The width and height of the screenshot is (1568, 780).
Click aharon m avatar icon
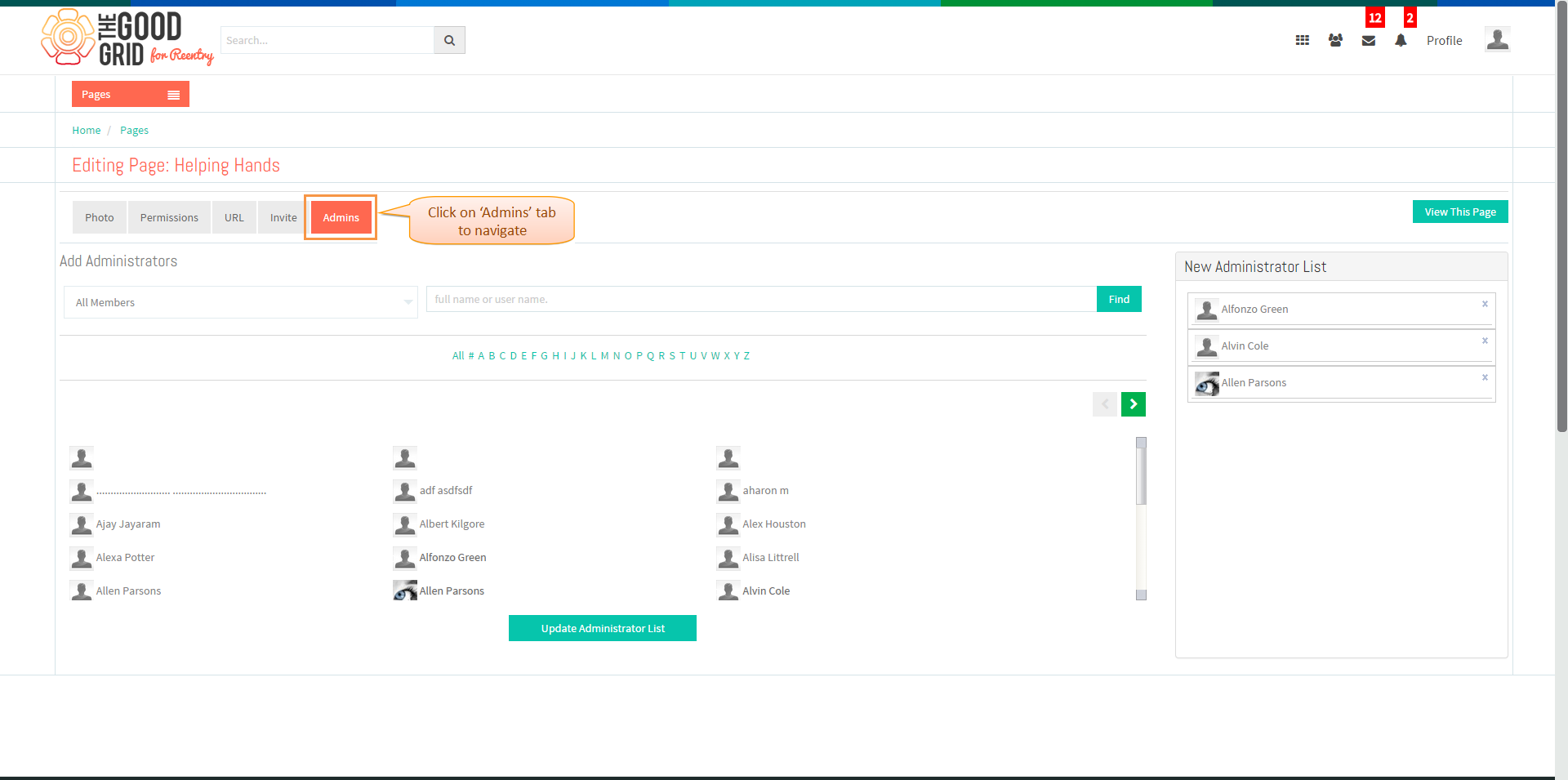point(728,490)
